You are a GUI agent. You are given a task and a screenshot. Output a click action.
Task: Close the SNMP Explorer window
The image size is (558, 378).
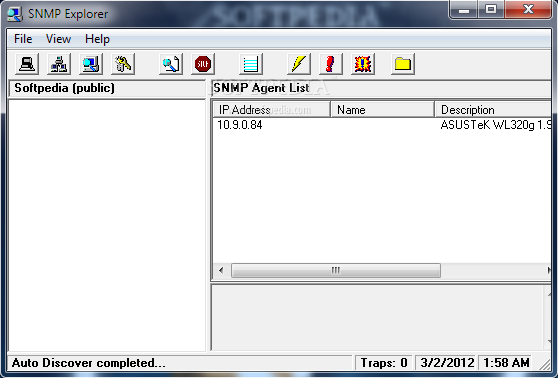click(528, 10)
